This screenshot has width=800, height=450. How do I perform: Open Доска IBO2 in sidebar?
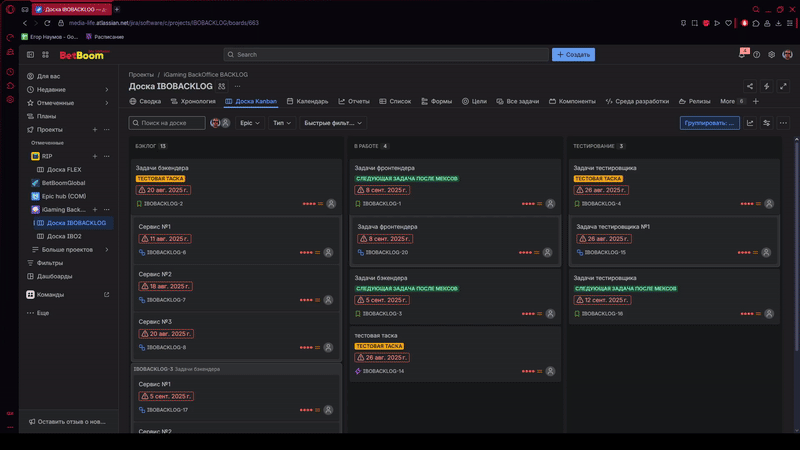(64, 236)
